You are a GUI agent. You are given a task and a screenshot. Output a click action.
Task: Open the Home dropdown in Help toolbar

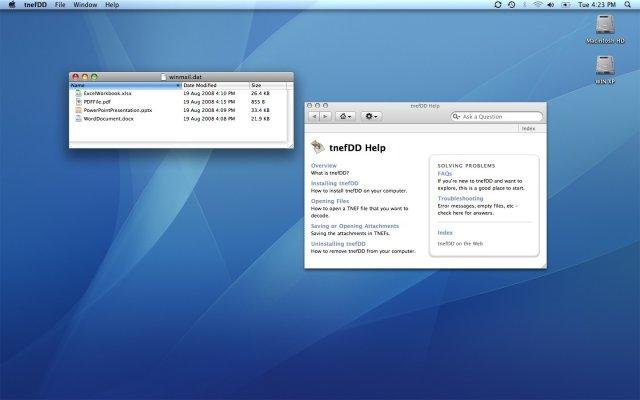click(345, 116)
